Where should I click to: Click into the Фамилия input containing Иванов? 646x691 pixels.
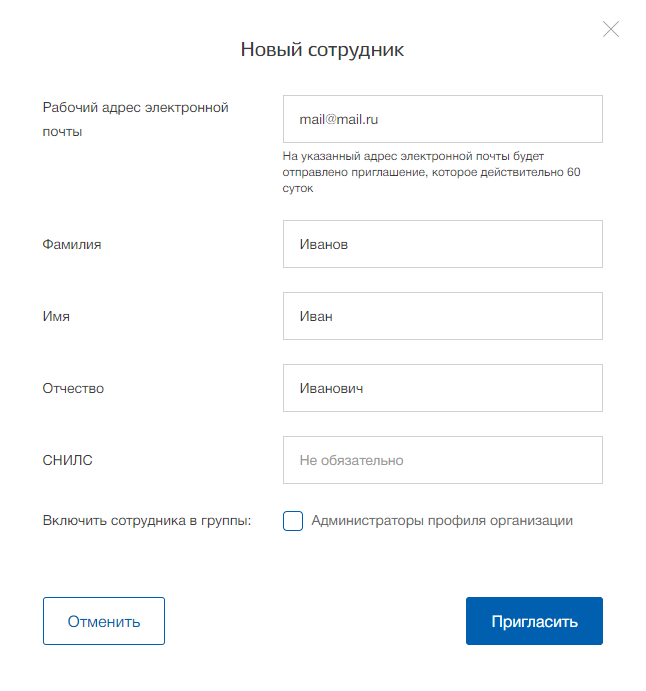pyautogui.click(x=442, y=244)
